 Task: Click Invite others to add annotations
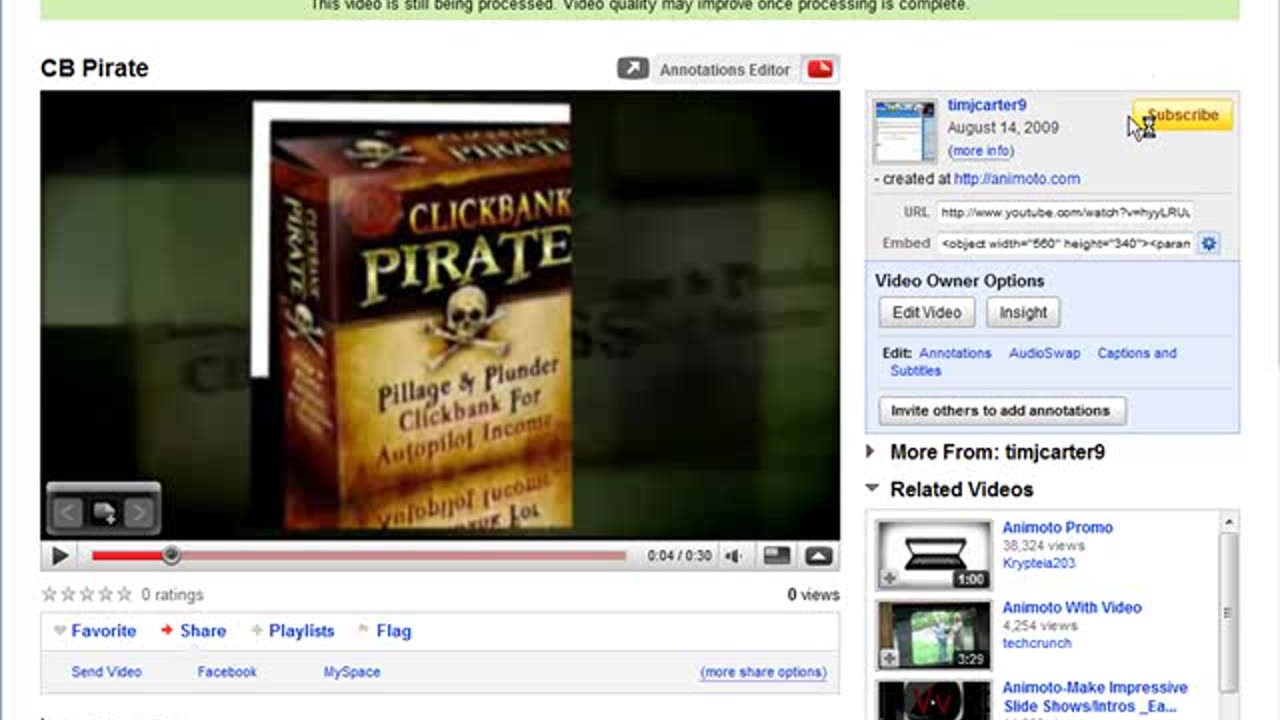click(x=1002, y=411)
